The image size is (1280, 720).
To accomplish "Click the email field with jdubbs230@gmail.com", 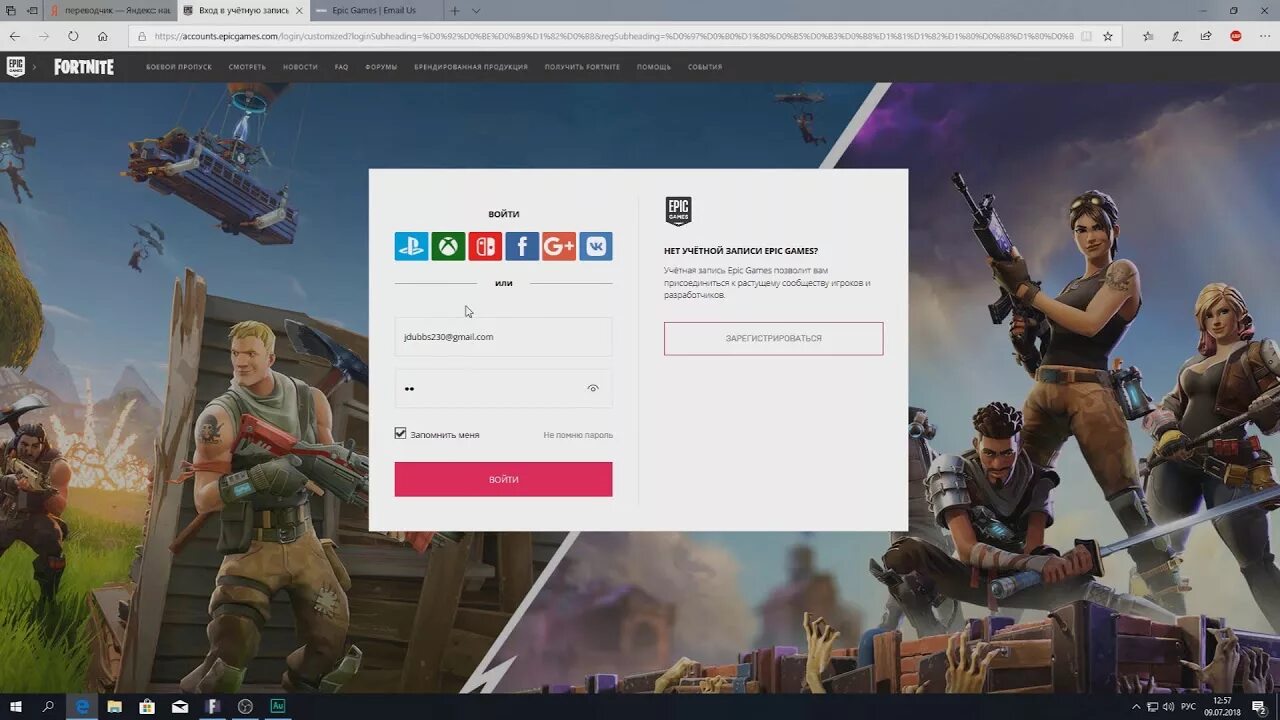I will tap(503, 337).
